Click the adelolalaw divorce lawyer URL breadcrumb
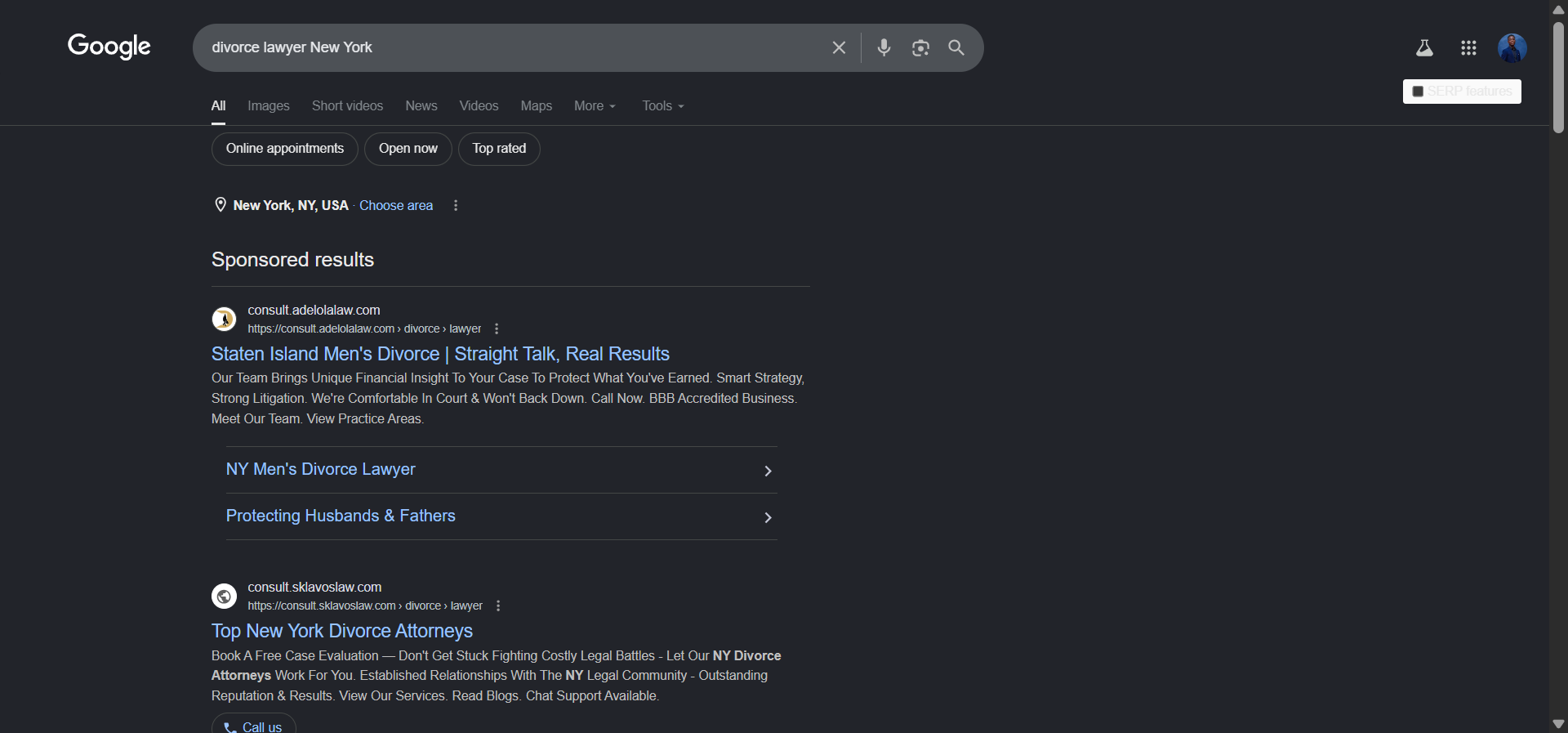The height and width of the screenshot is (733, 1568). click(364, 329)
